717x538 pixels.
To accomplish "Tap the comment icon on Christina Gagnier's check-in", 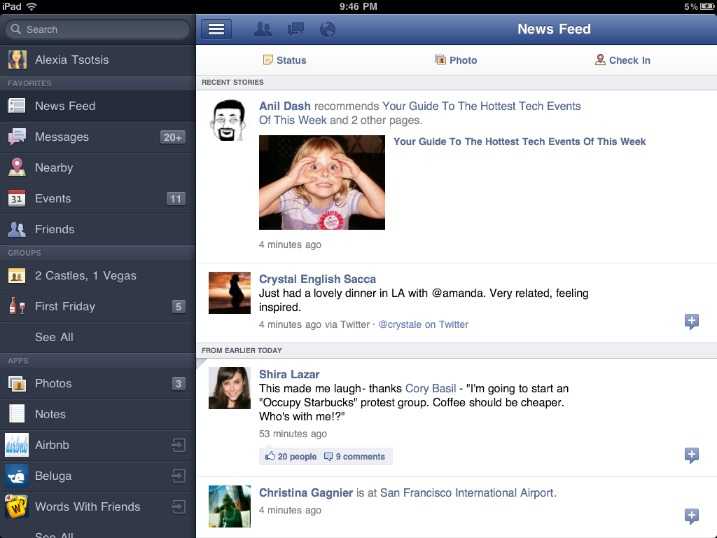I will tap(691, 516).
